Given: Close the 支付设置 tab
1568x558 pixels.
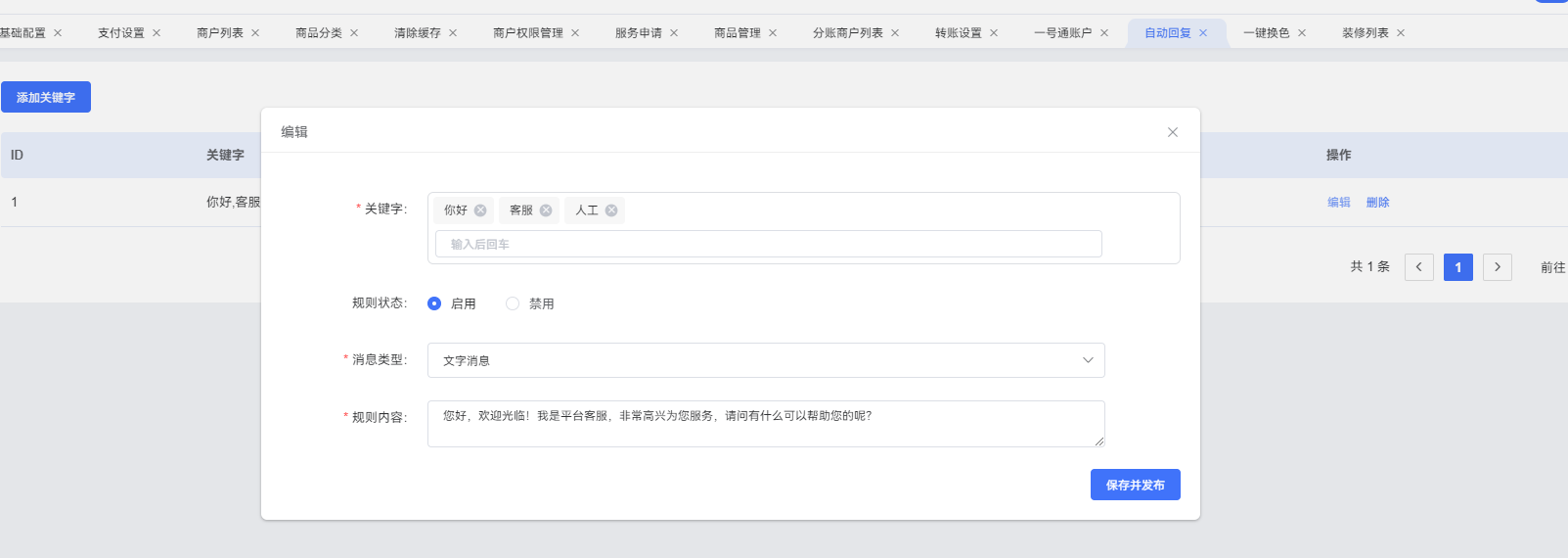Looking at the screenshot, I should click(x=157, y=33).
